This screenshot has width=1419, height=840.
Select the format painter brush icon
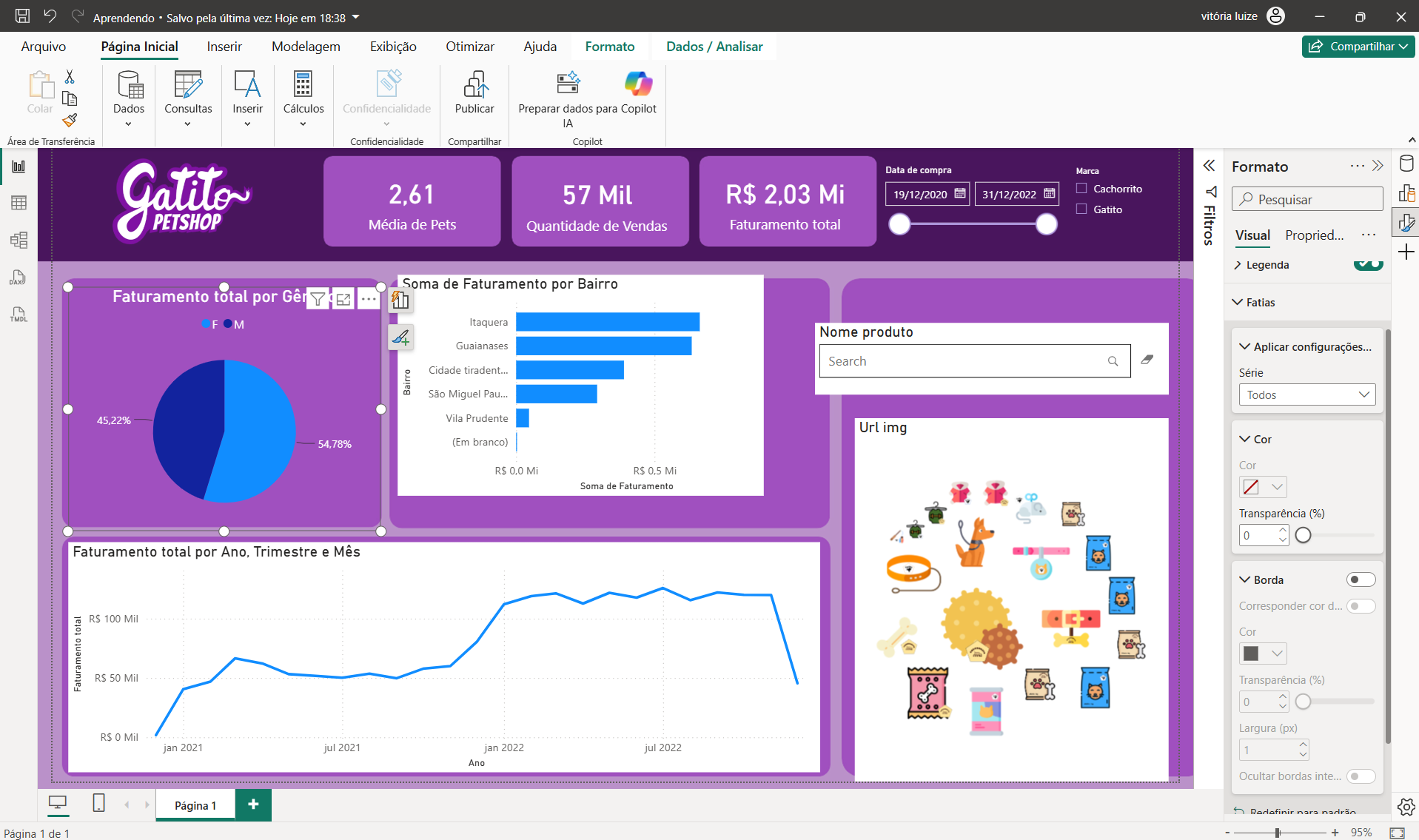(70, 121)
